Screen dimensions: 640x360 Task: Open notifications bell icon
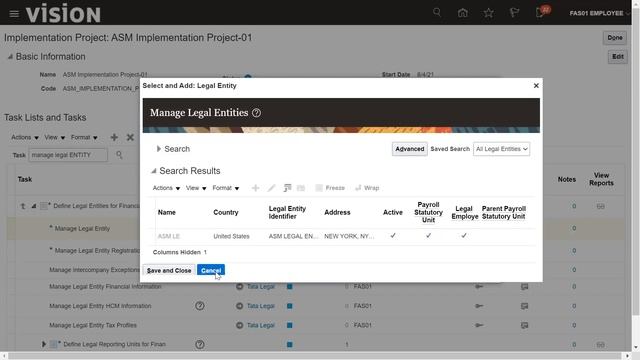pyautogui.click(x=540, y=13)
